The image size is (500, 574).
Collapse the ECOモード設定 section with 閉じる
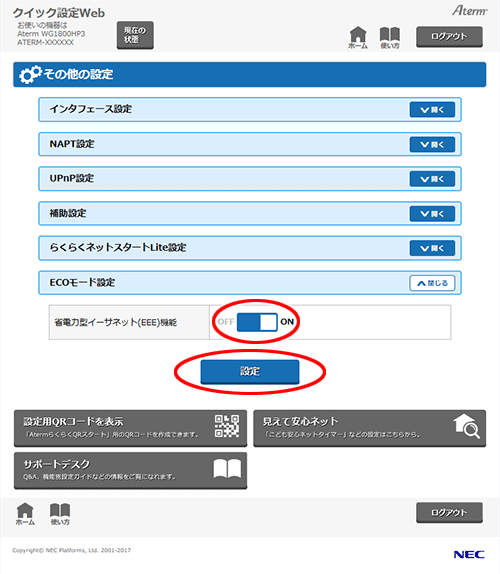click(432, 283)
